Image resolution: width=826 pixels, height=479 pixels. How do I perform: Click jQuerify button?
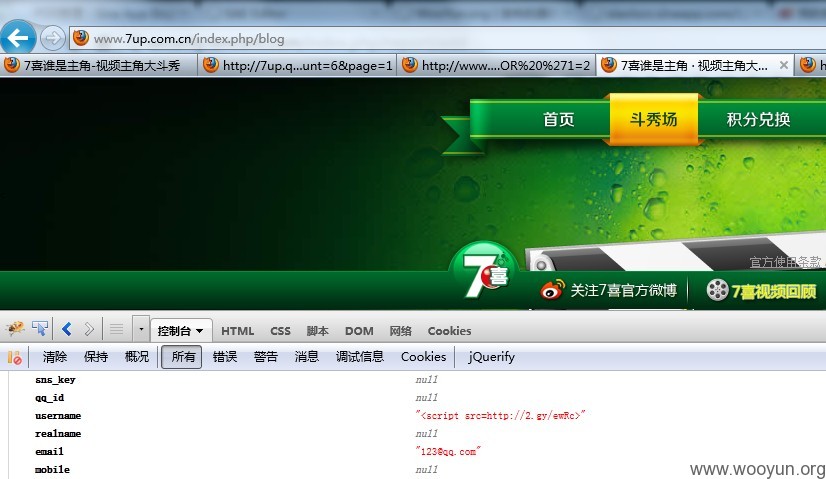point(491,357)
